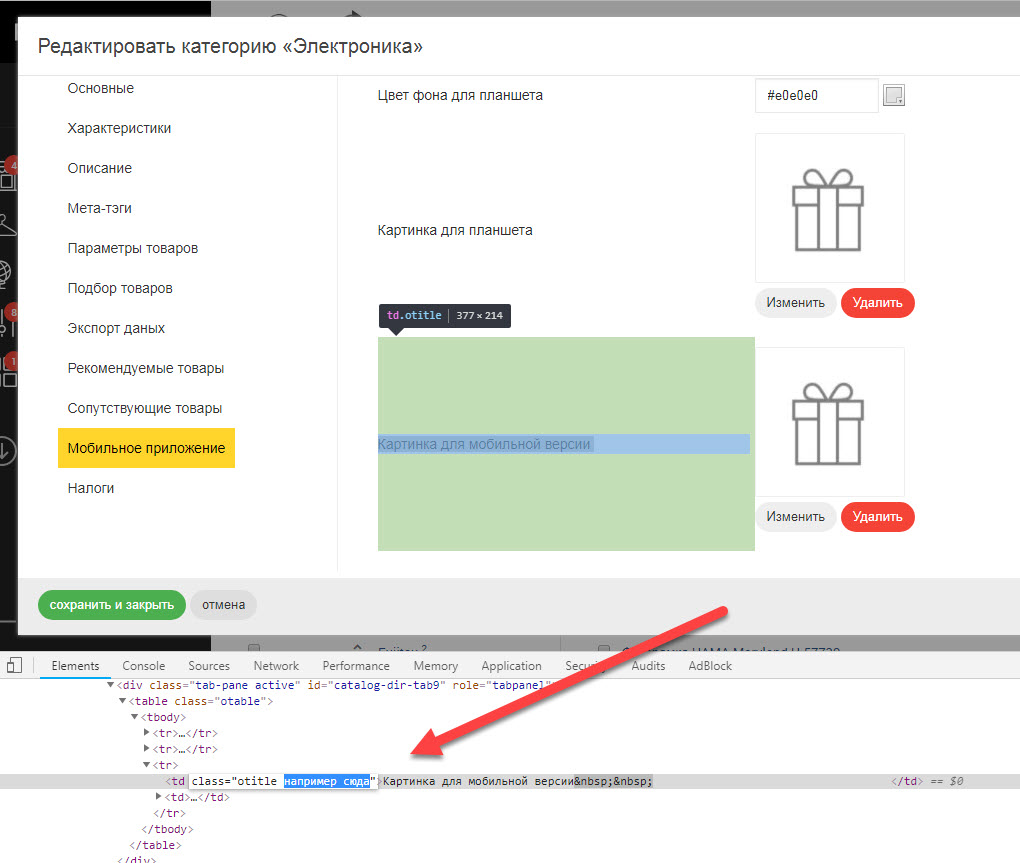1020x863 pixels.
Task: Click the mobile version gift thumbnail
Action: click(x=829, y=422)
